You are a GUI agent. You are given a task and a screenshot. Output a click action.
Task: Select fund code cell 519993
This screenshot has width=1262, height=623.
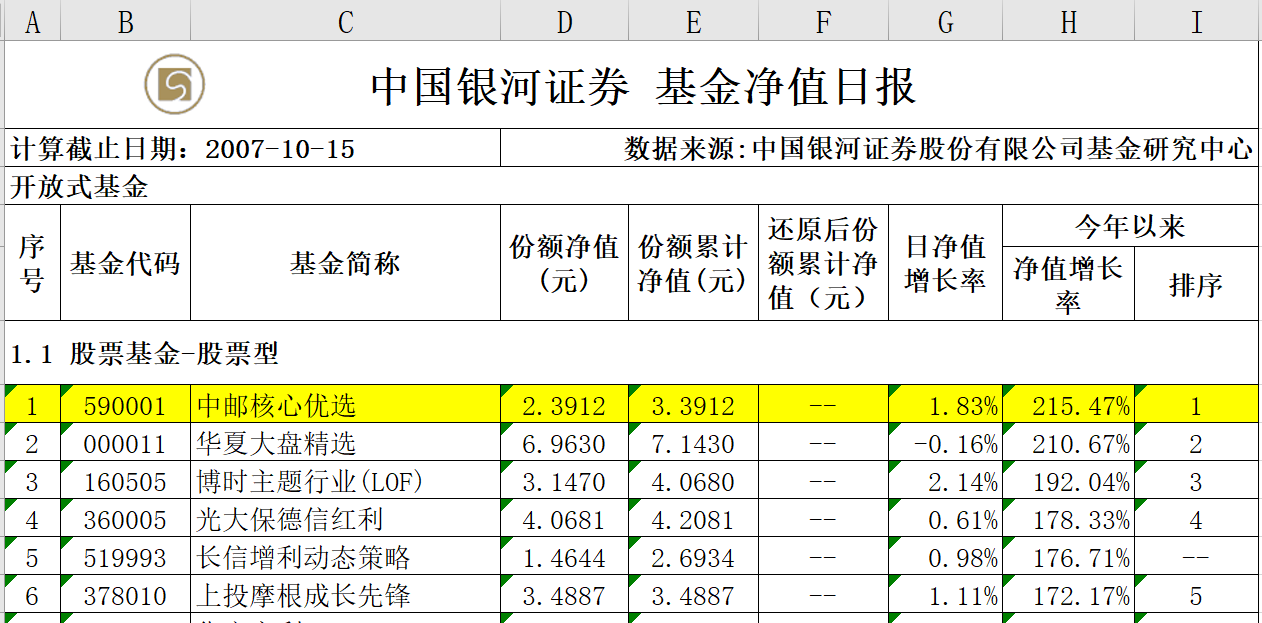125,557
